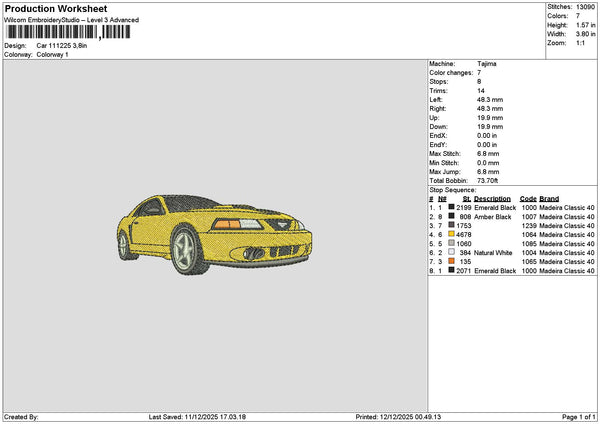The width and height of the screenshot is (600, 424).
Task: Click the Machine value Tajima
Action: point(487,63)
